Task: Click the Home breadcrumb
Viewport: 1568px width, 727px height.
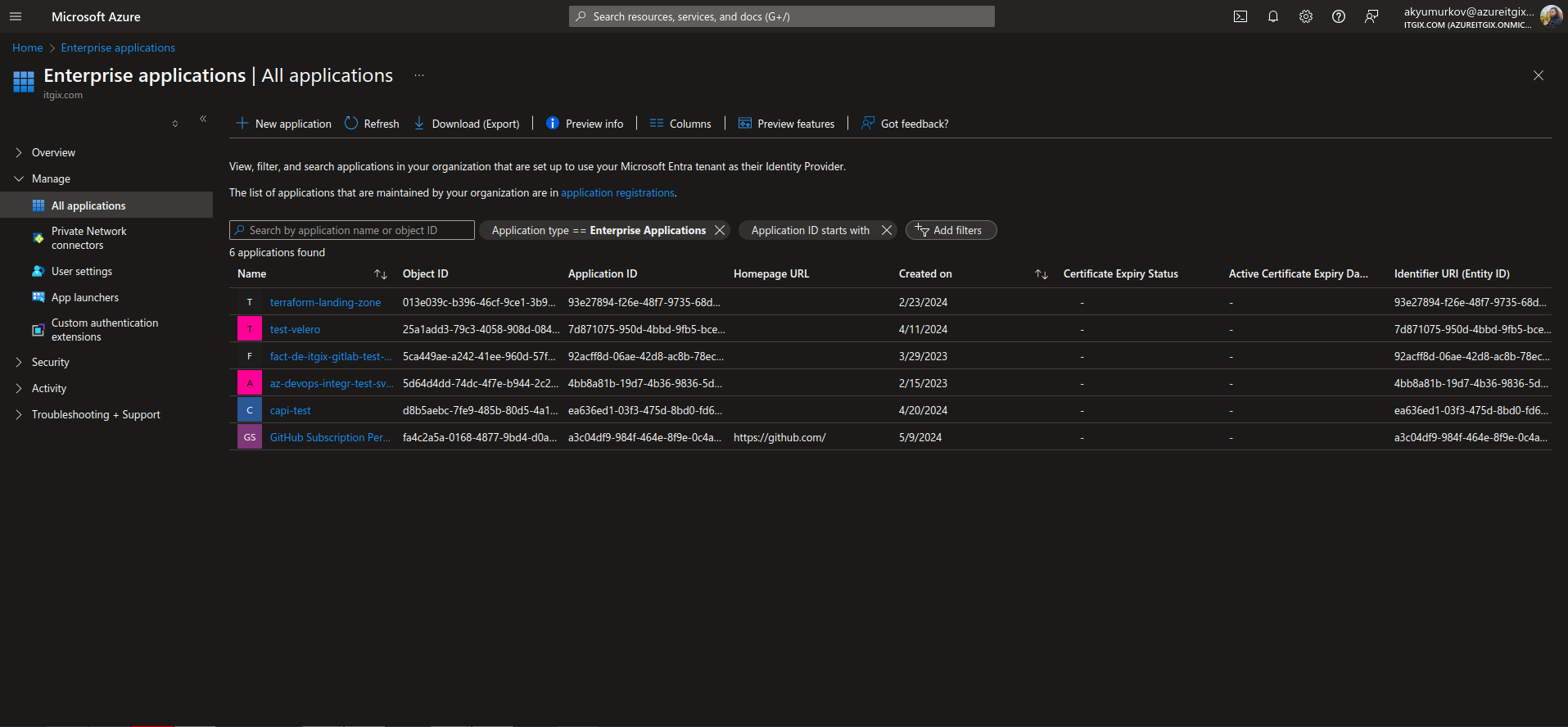Action: [x=27, y=47]
